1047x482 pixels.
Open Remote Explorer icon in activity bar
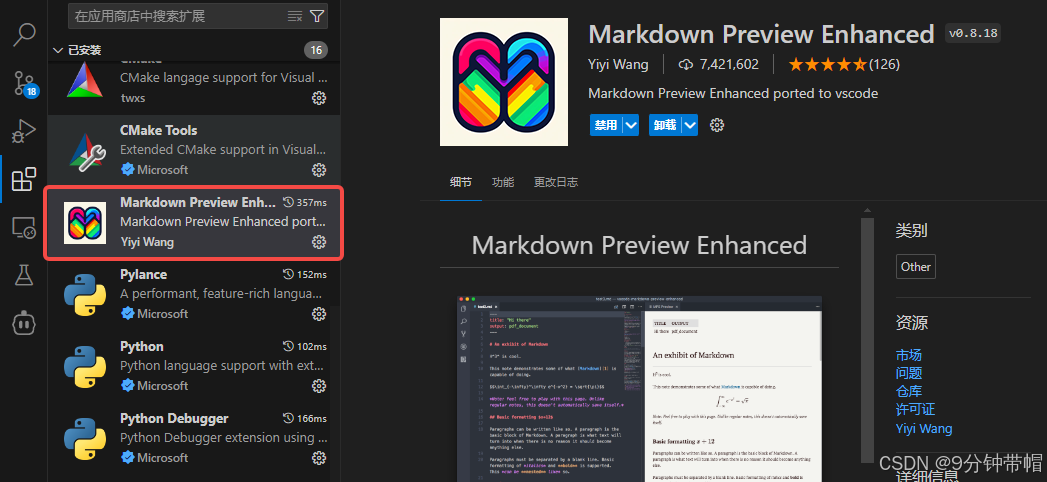24,228
